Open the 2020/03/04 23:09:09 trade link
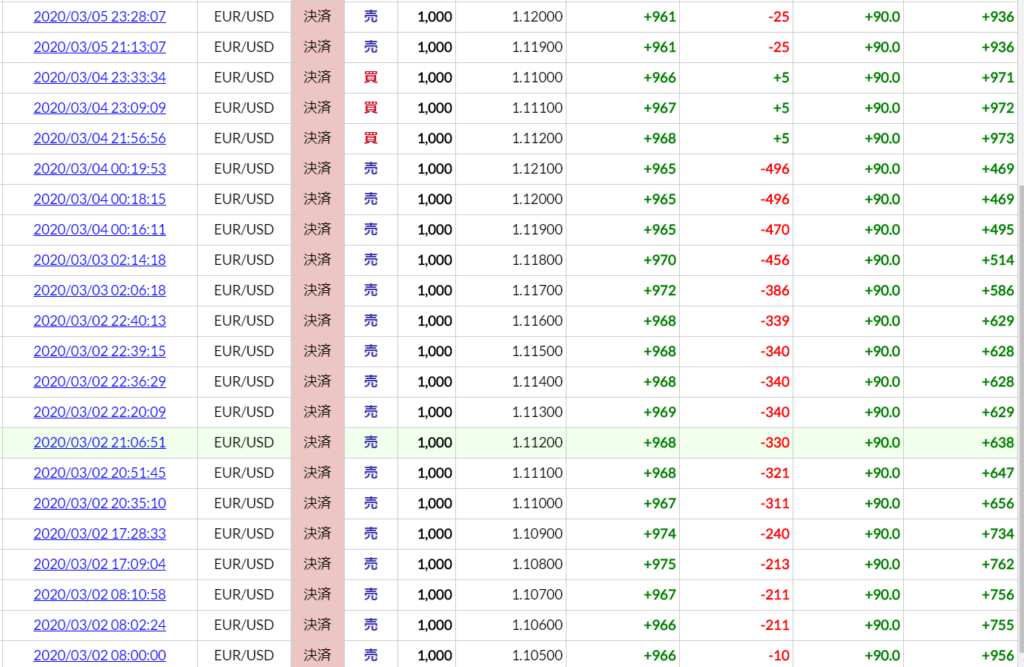Screen dimensions: 1024x667 click(x=99, y=108)
